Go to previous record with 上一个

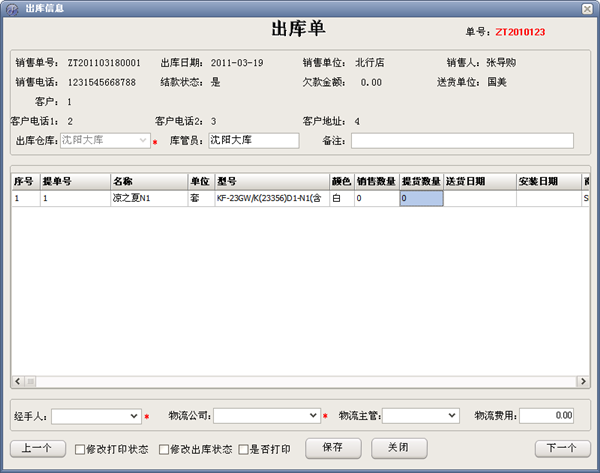pyautogui.click(x=38, y=448)
